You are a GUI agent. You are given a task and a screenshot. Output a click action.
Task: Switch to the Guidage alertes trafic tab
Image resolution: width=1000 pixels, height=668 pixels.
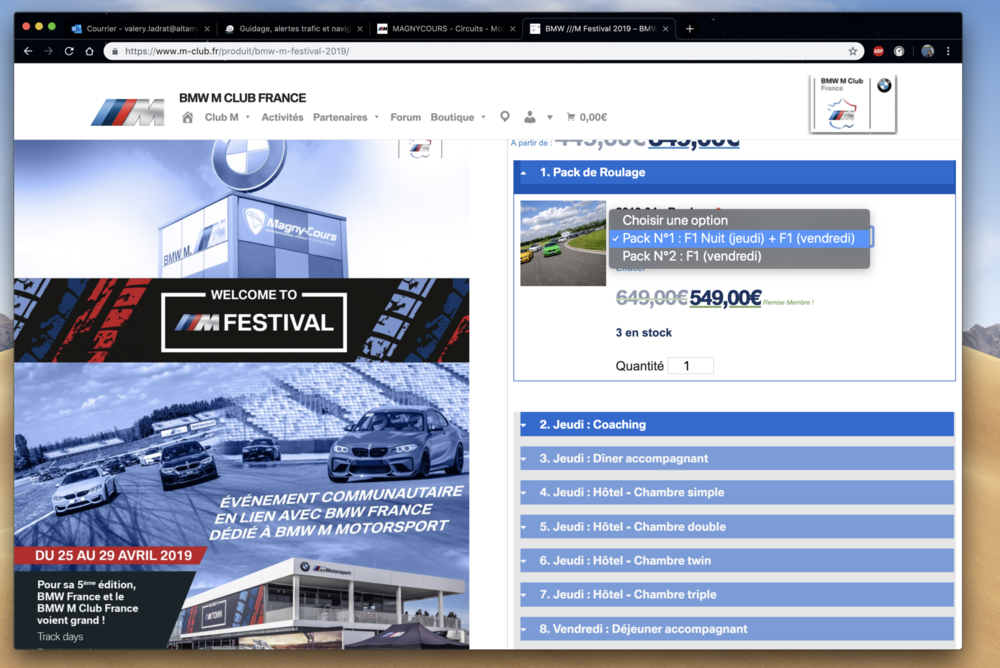[x=293, y=29]
